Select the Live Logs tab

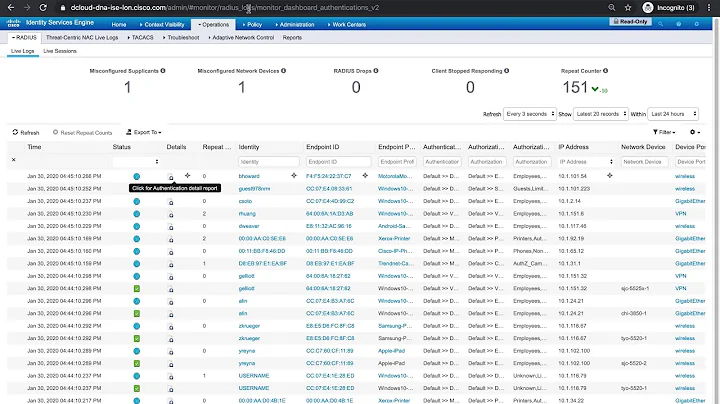pos(22,51)
